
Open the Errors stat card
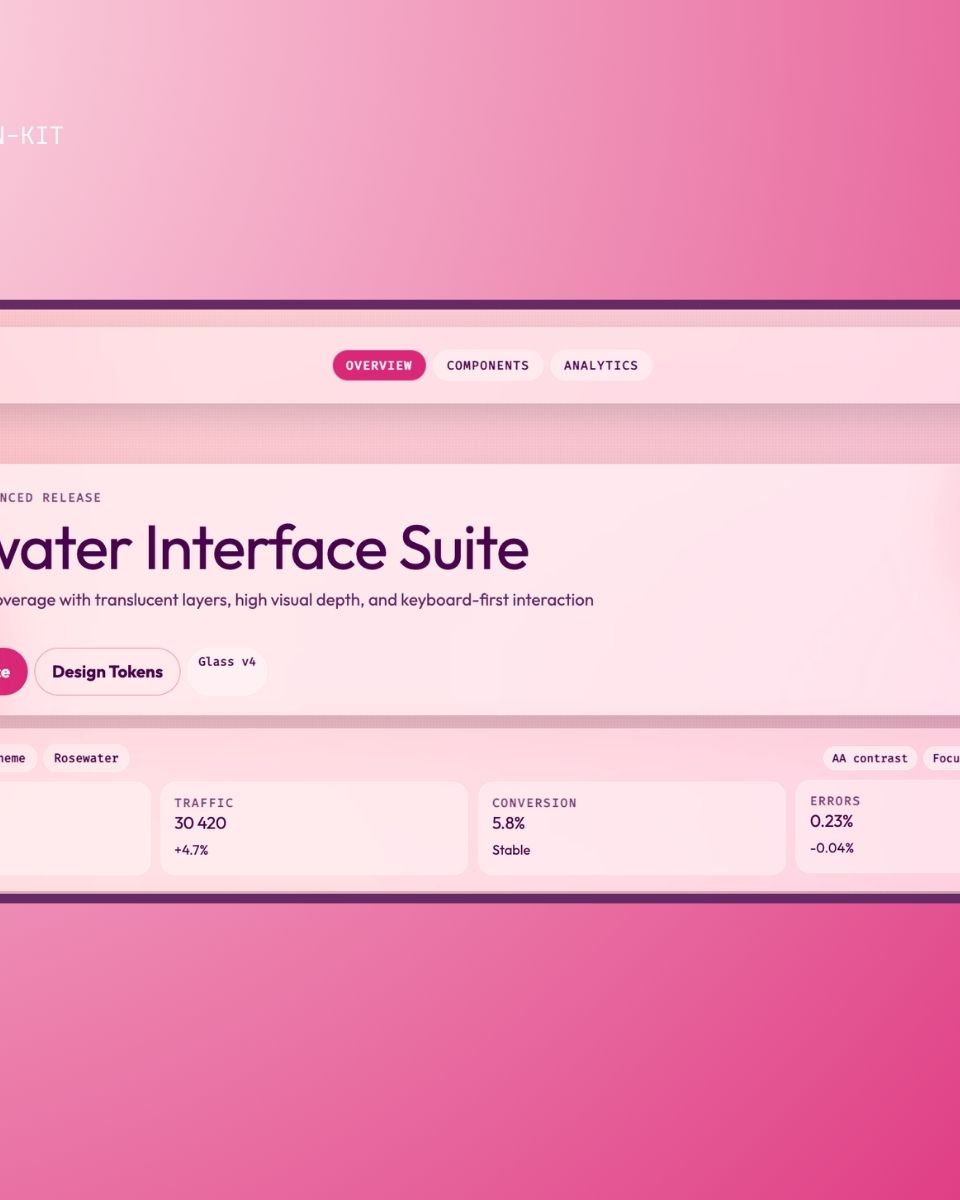(878, 826)
